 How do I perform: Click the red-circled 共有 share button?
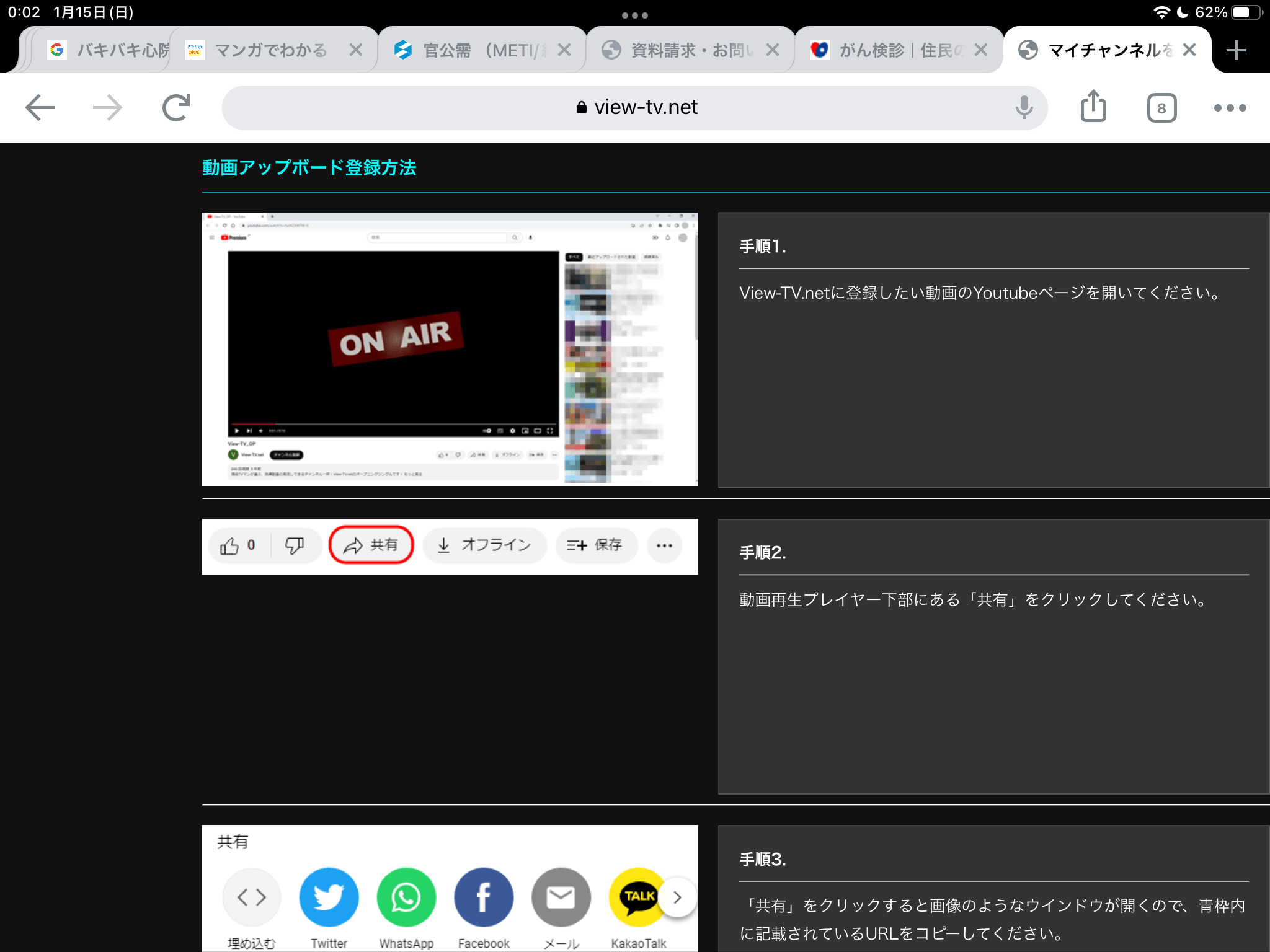click(x=371, y=545)
